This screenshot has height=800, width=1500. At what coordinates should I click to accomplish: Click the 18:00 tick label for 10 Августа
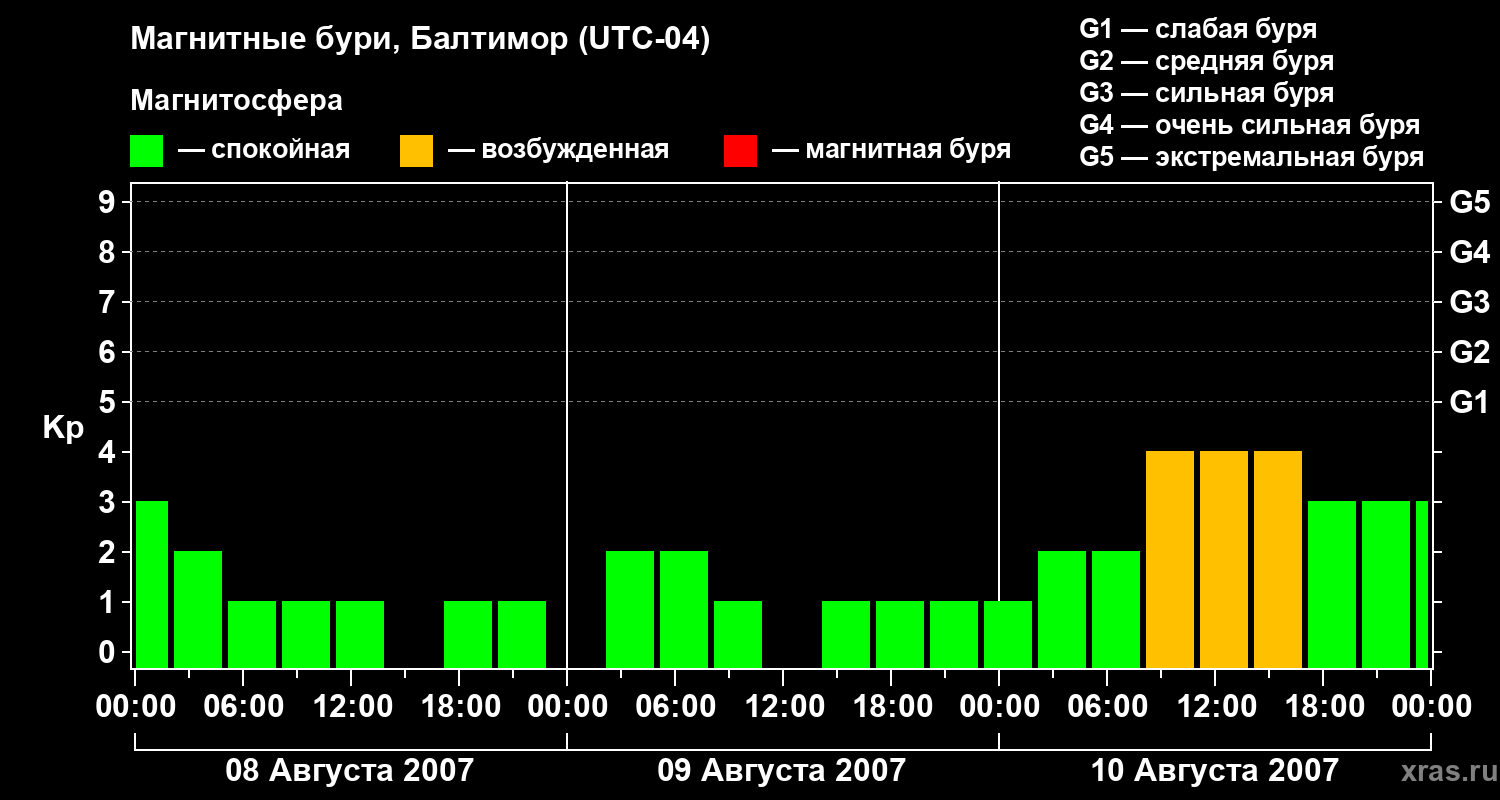tap(1323, 707)
